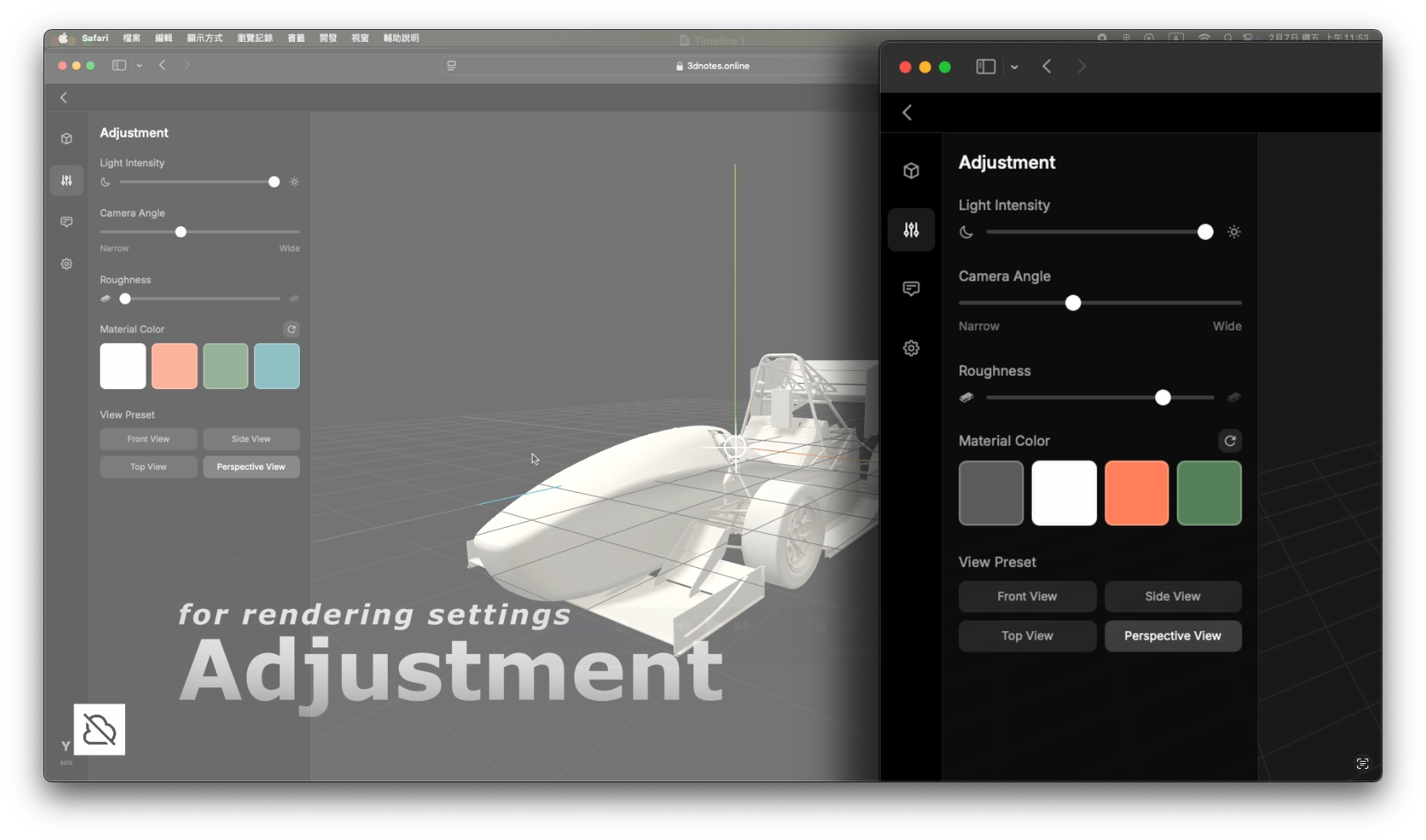Select the adjustment sliders icon in the front dark window sidebar

click(x=911, y=230)
